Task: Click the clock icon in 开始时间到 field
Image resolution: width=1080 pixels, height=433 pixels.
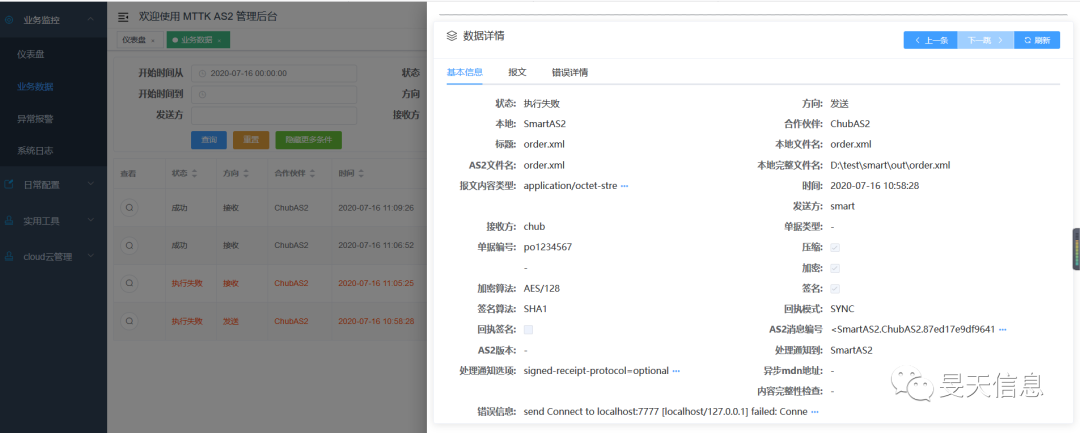Action: pyautogui.click(x=202, y=94)
